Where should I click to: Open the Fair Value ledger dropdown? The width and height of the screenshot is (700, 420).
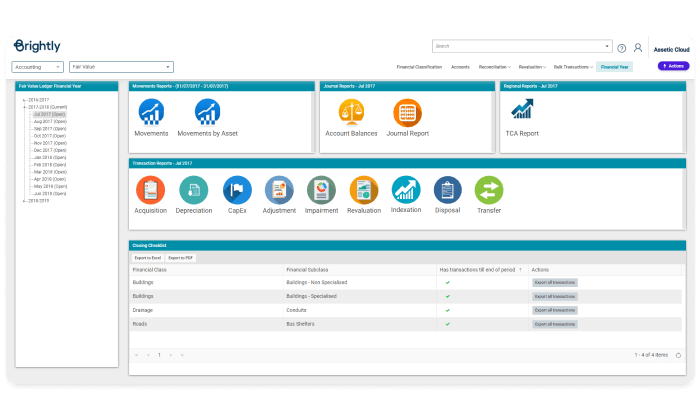tap(121, 67)
